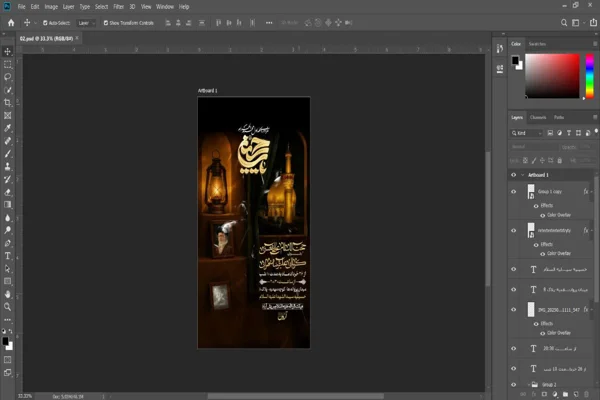Add a layer style via fx icon
The height and width of the screenshot is (400, 600).
(x=534, y=394)
